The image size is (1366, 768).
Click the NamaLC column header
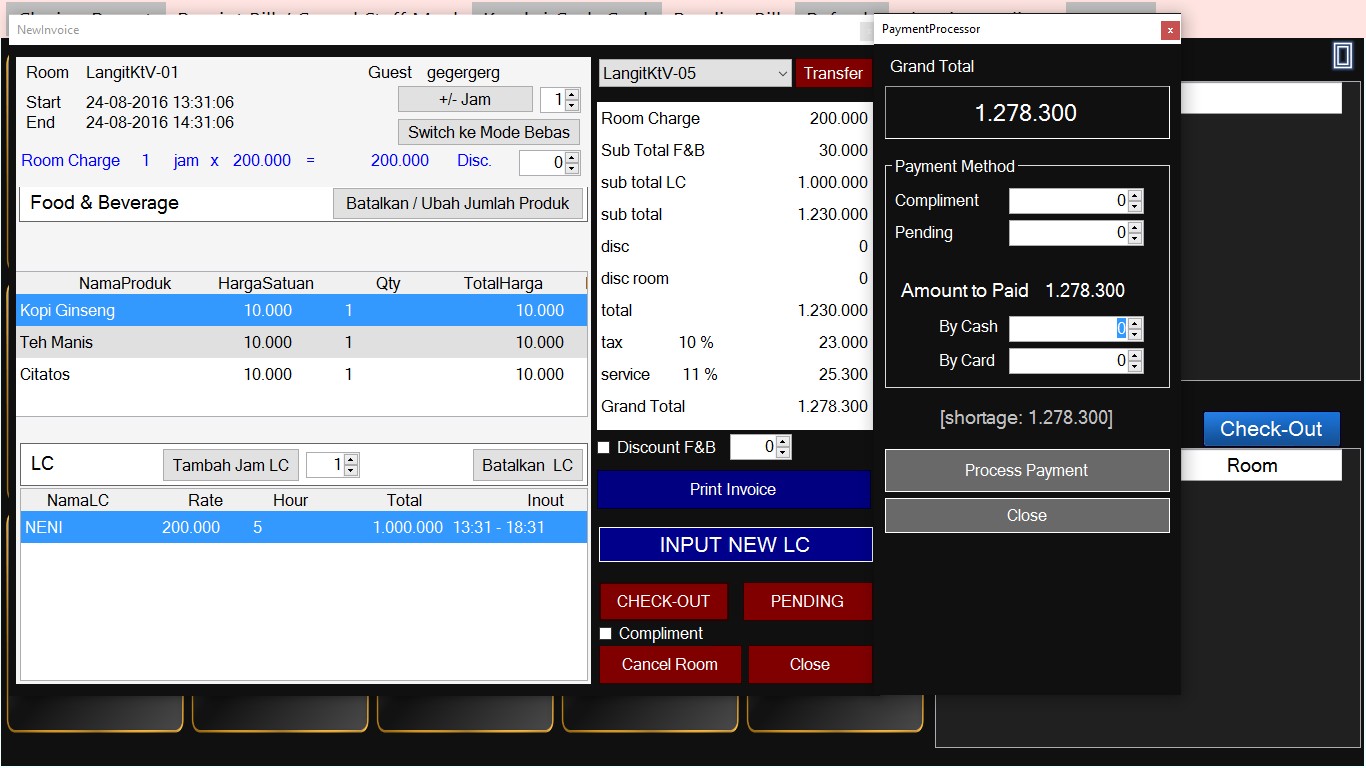pos(78,501)
